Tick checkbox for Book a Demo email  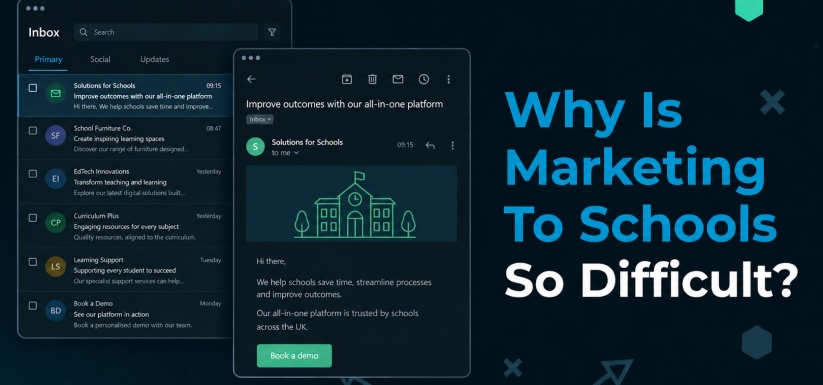click(x=33, y=305)
